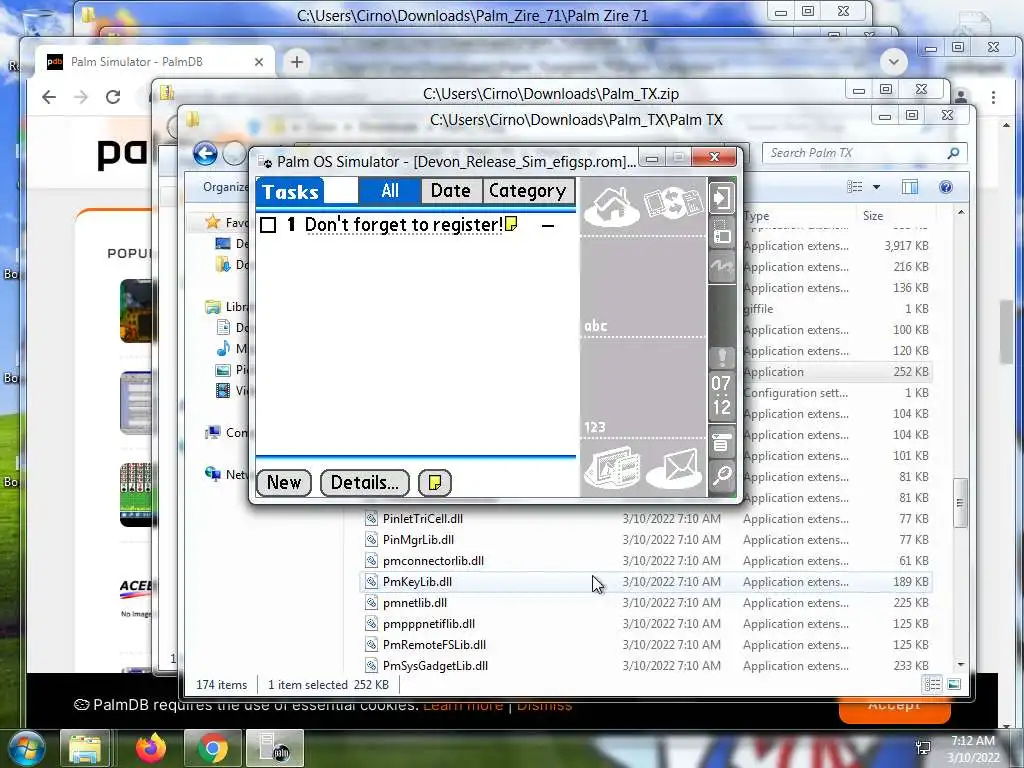The width and height of the screenshot is (1024, 768).
Task: Tap the due date dash of the task
Action: coord(548,226)
